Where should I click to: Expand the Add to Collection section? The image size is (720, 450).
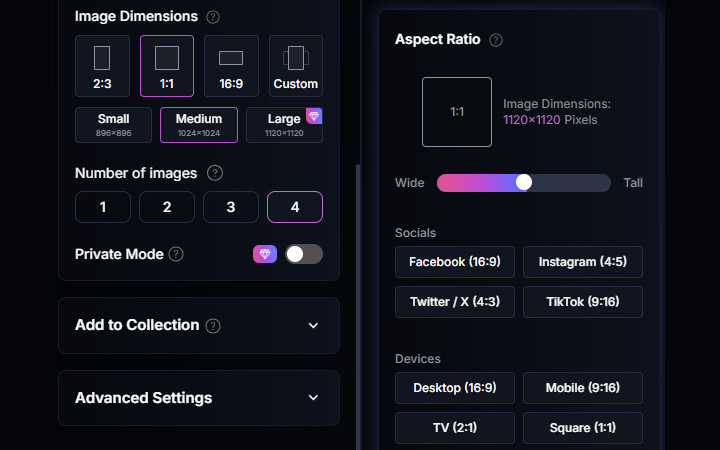click(199, 326)
